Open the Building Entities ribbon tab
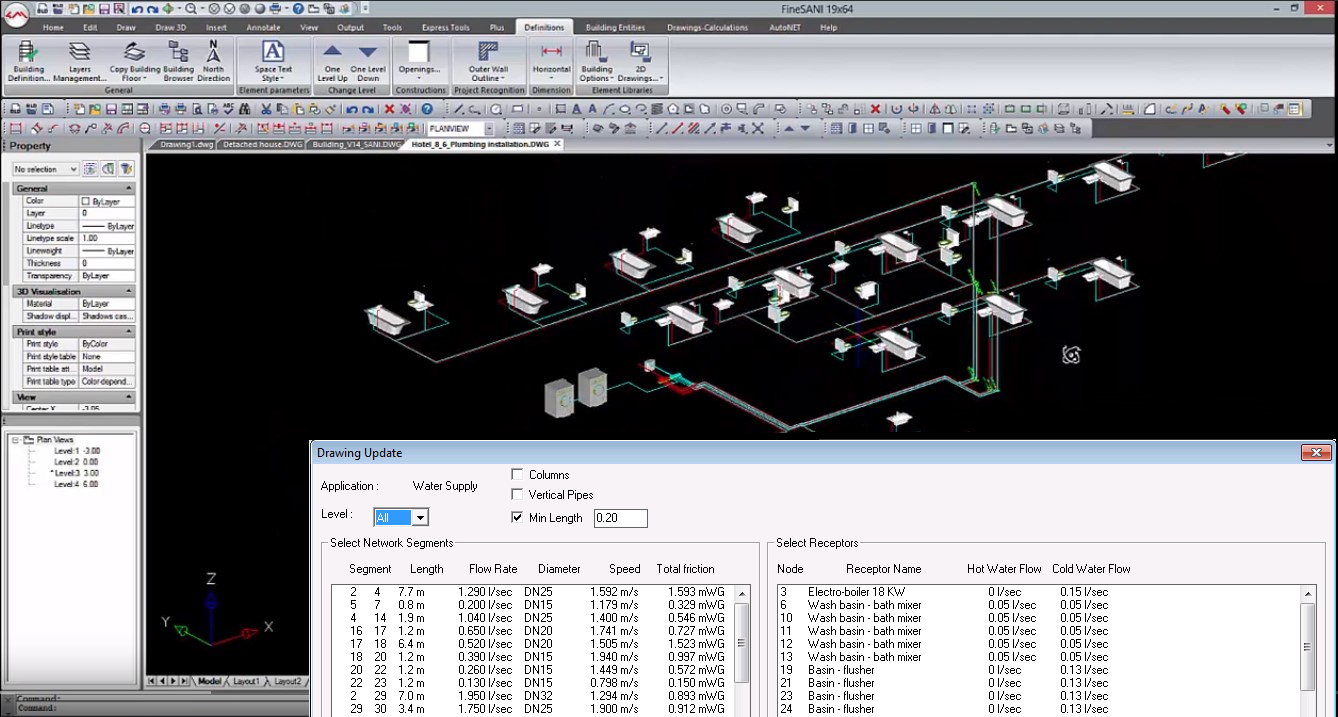Screen dimensions: 1338x717 click(x=615, y=27)
